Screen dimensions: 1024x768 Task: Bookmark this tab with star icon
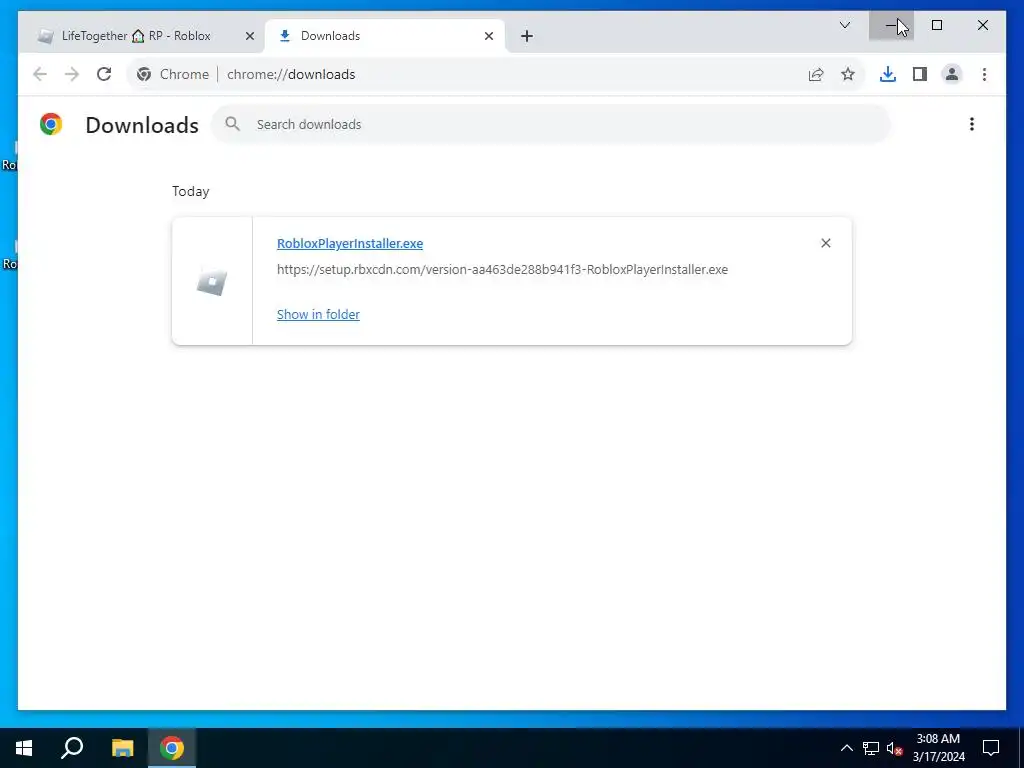[848, 74]
